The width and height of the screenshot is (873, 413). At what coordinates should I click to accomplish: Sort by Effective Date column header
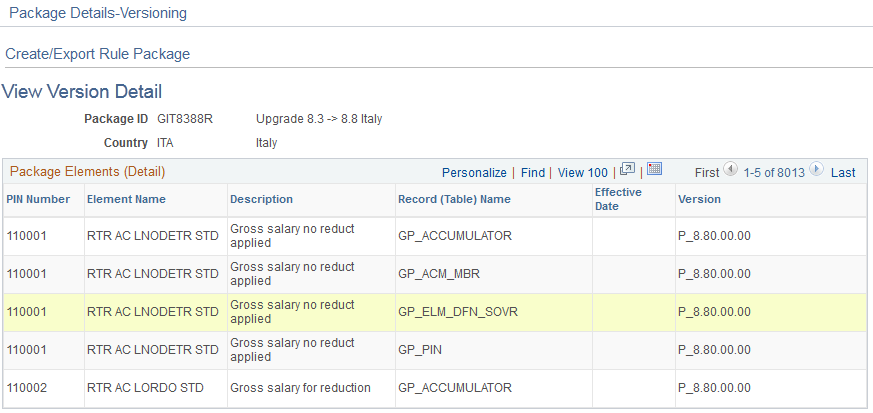(x=619, y=199)
